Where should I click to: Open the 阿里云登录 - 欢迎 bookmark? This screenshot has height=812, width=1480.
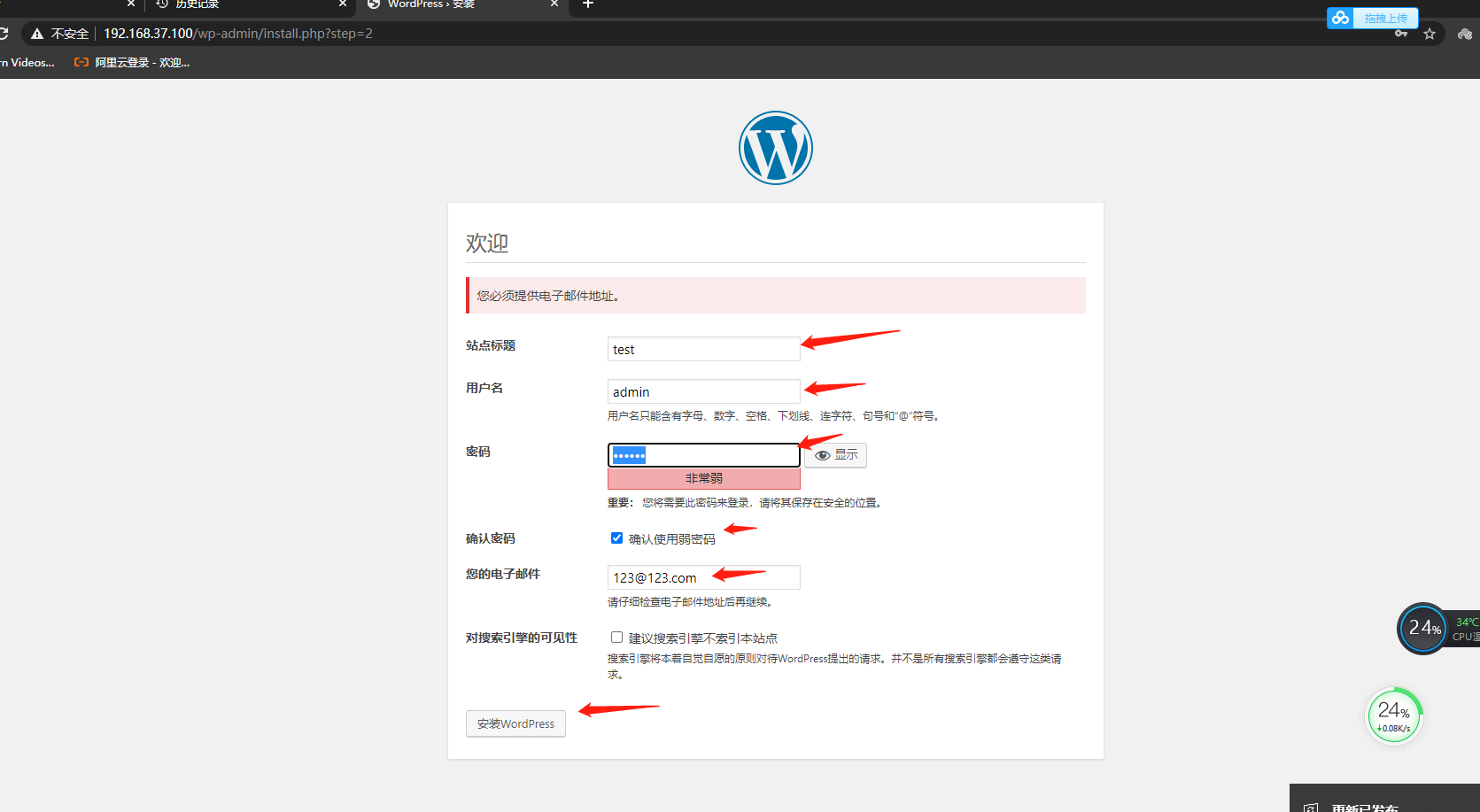tap(132, 62)
